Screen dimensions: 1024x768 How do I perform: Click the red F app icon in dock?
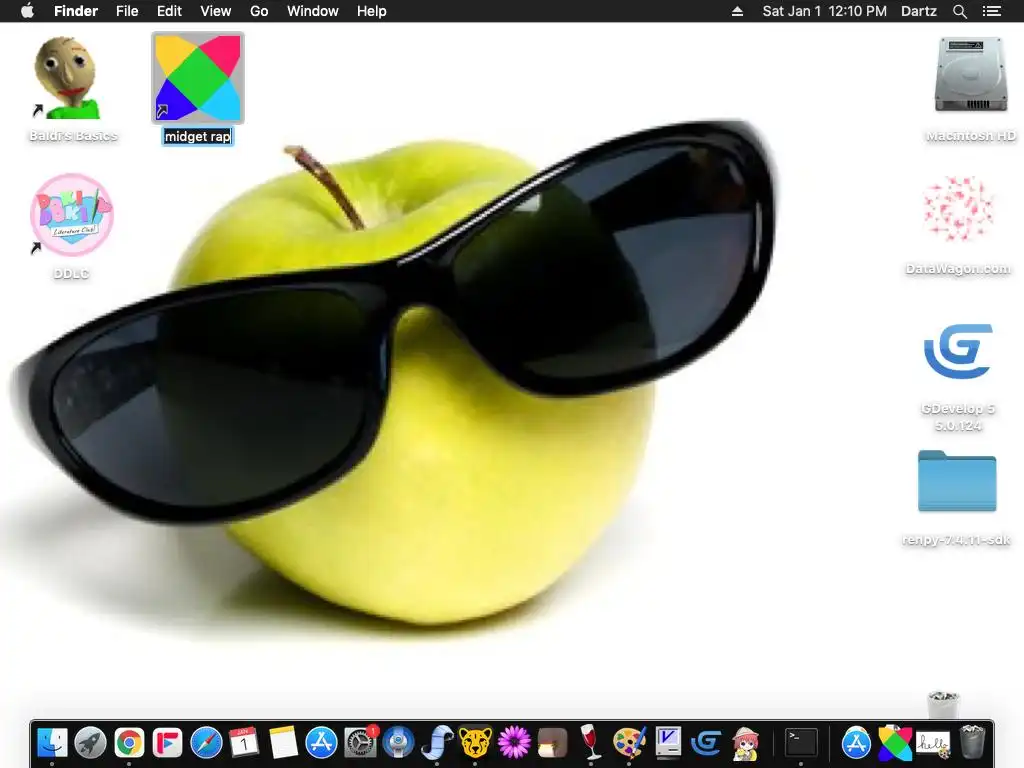167,743
